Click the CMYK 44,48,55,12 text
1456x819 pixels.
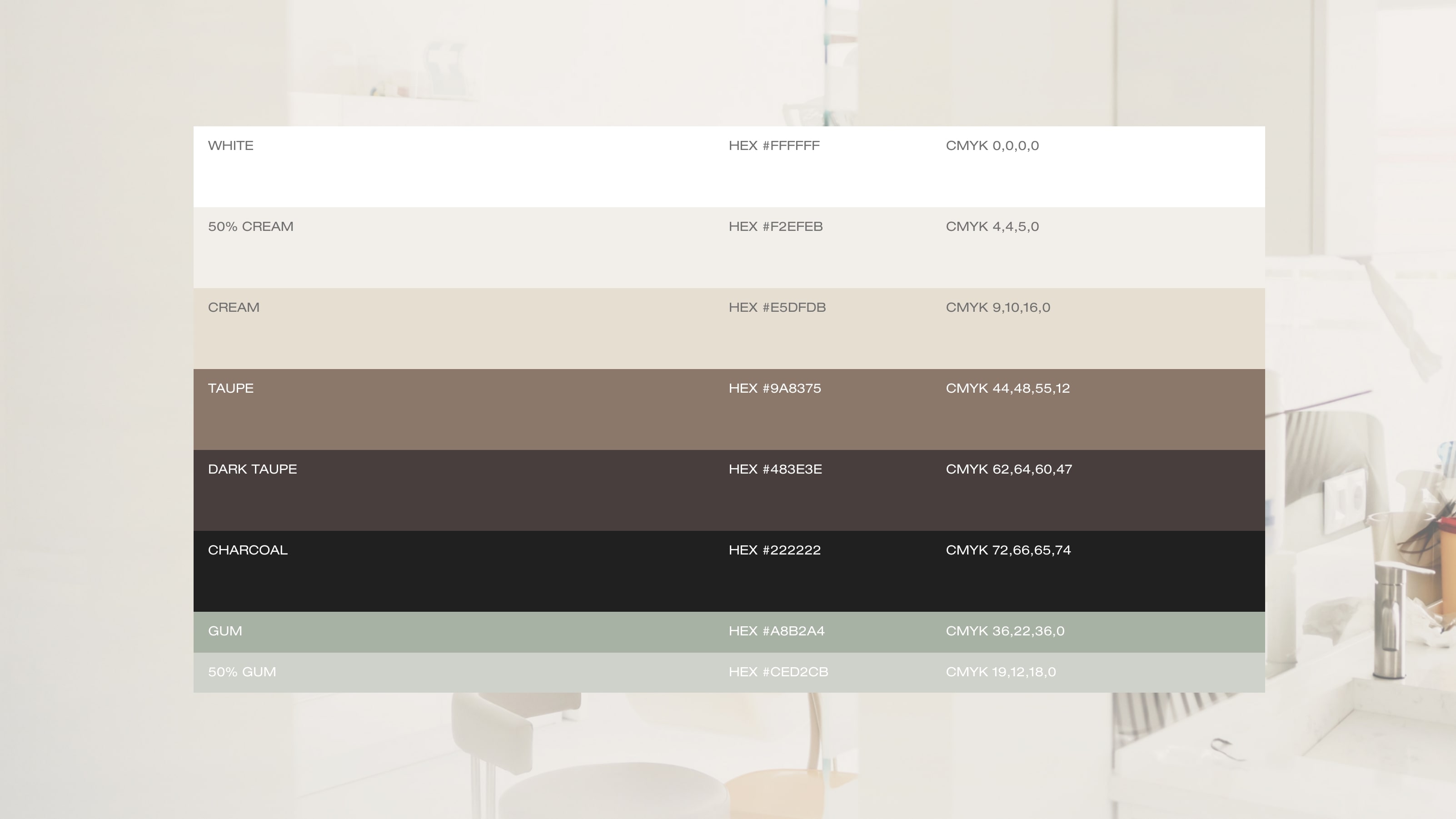click(x=1007, y=388)
